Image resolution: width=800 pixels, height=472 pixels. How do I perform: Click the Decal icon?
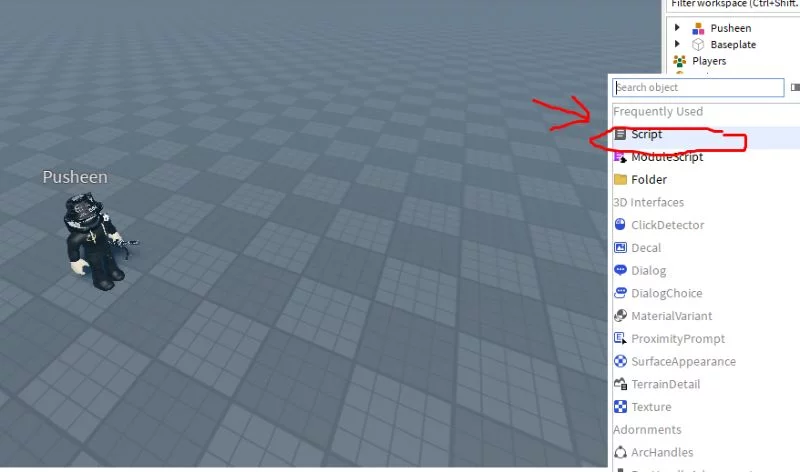621,248
